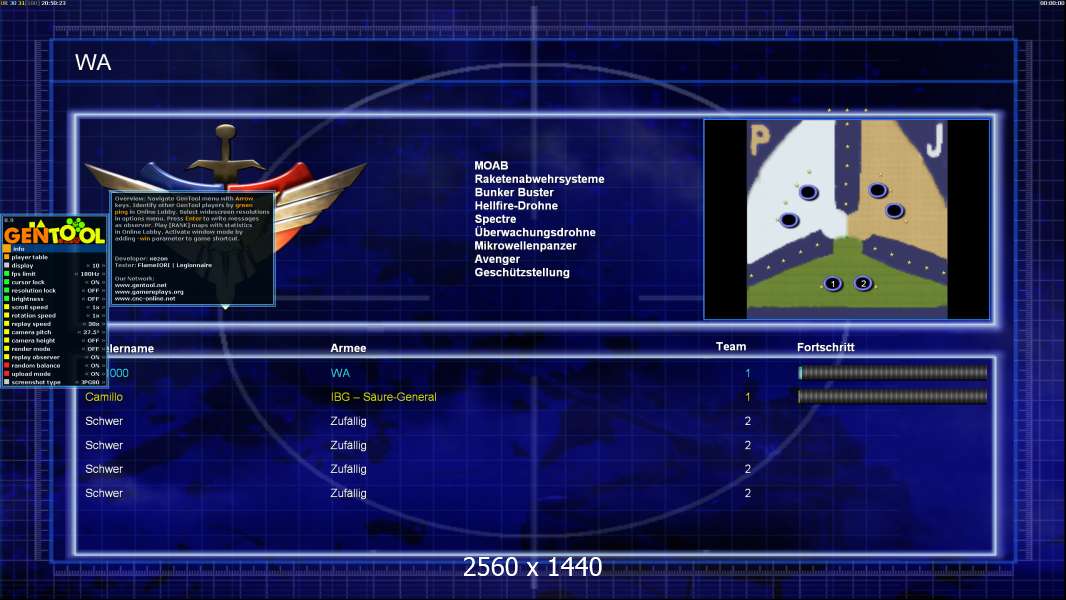Click the gray square beside screenshot type
The height and width of the screenshot is (600, 1066).
point(7,382)
